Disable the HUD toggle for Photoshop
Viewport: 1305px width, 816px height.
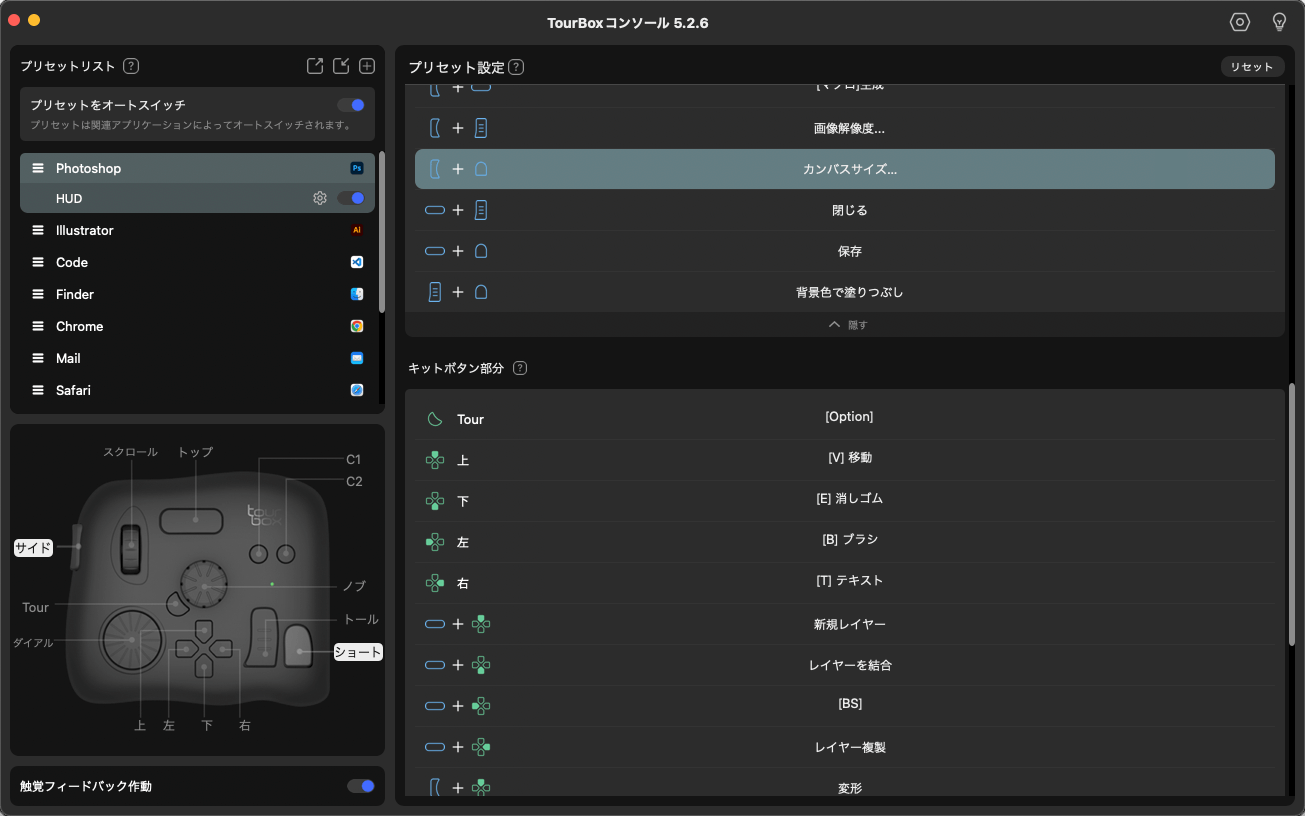click(351, 198)
